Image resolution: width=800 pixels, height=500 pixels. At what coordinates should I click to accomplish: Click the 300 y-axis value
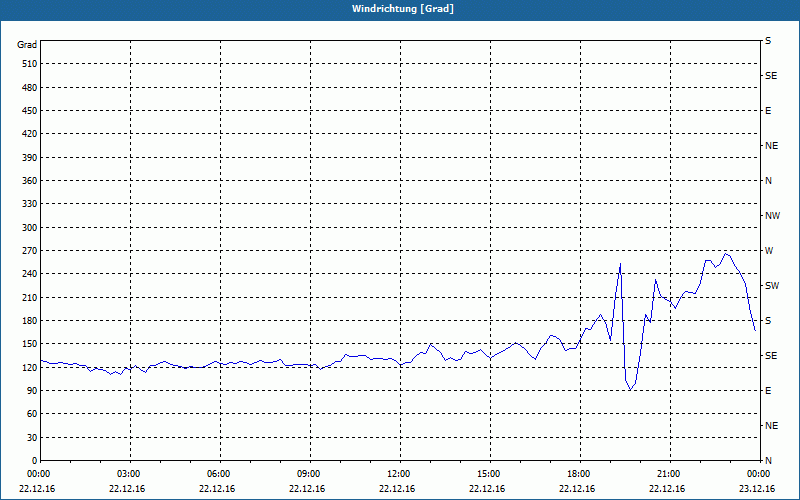[30, 228]
